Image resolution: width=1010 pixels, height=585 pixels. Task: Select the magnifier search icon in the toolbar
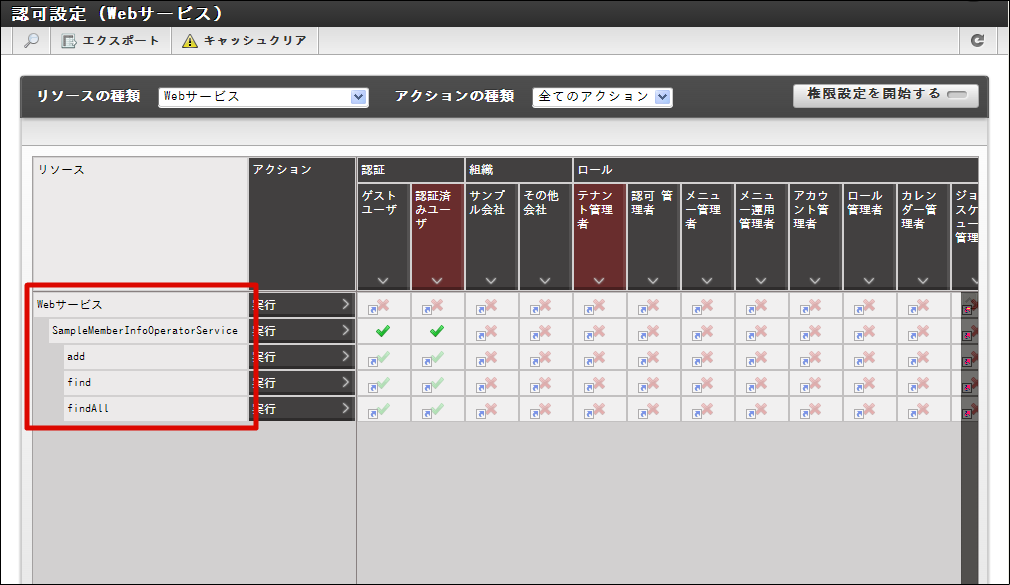point(30,40)
